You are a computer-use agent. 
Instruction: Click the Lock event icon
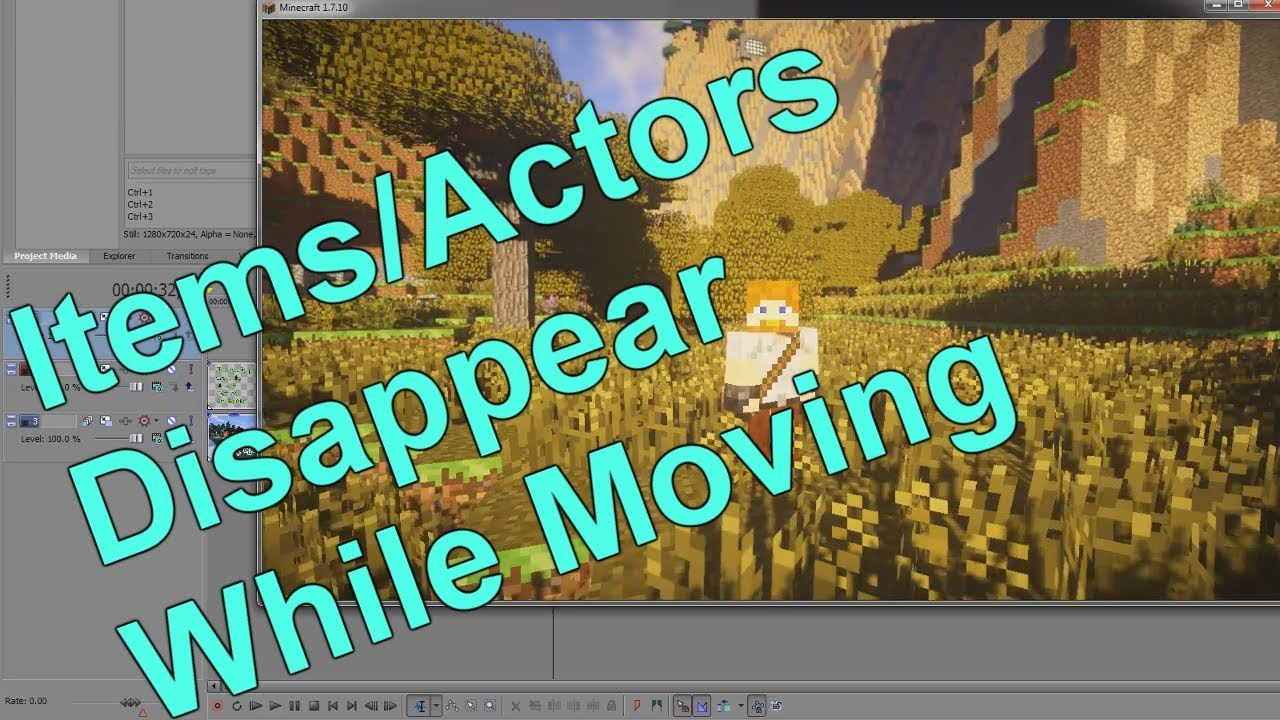click(x=611, y=706)
